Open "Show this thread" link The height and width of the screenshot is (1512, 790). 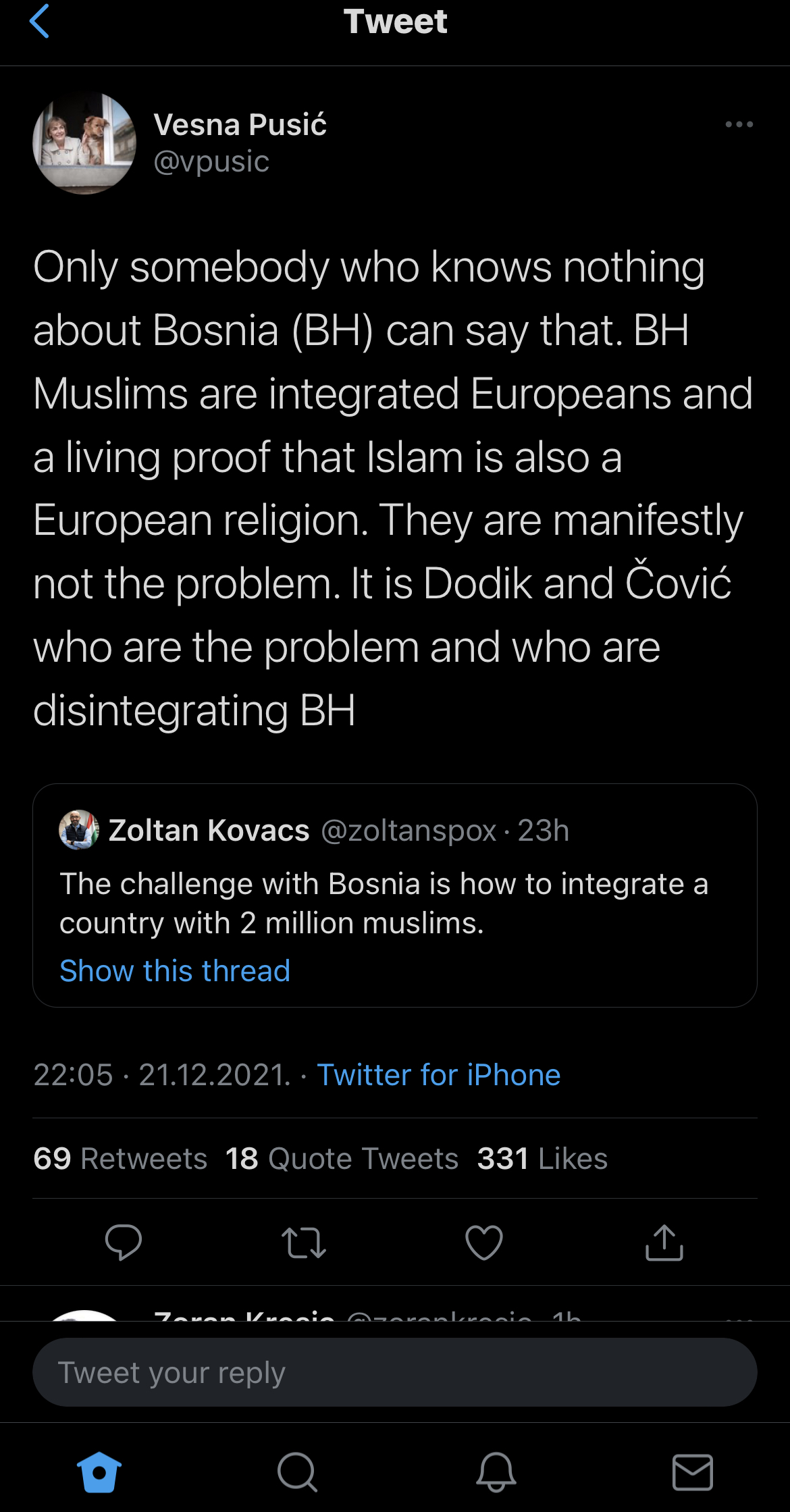coord(175,970)
